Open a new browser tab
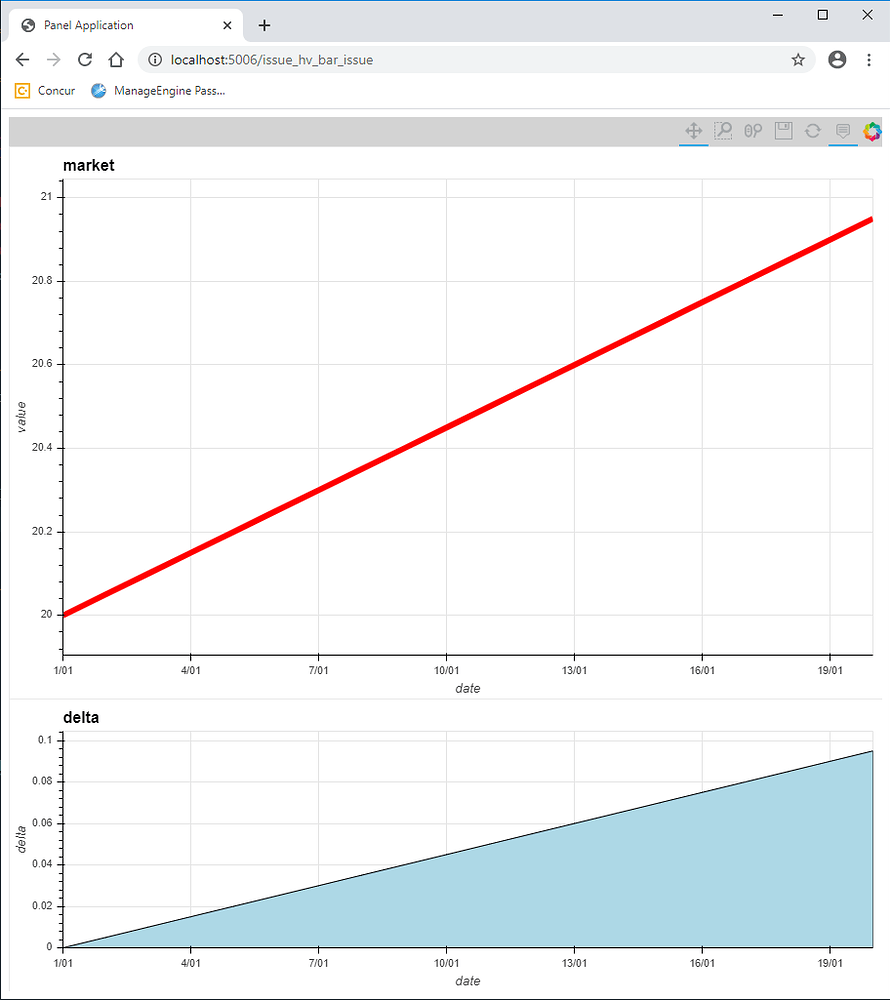Screen dimensions: 890x1000 264,24
